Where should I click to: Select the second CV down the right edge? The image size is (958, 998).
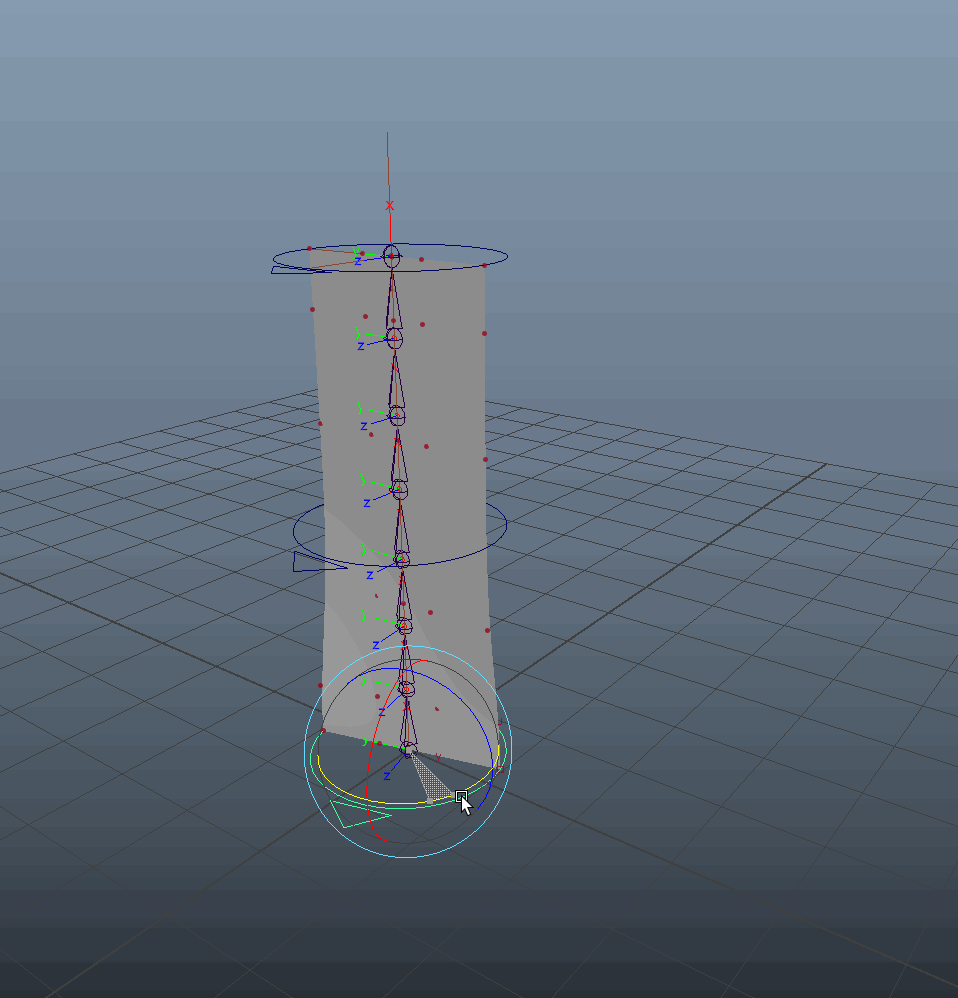coord(484,334)
